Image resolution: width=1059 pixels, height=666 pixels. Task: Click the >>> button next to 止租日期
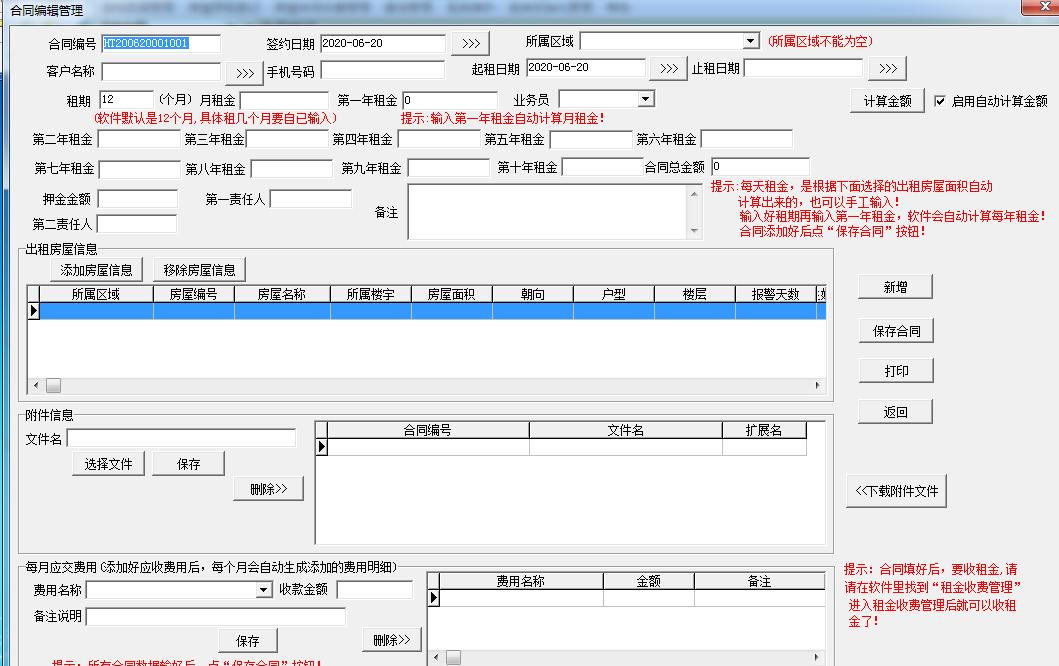point(887,69)
